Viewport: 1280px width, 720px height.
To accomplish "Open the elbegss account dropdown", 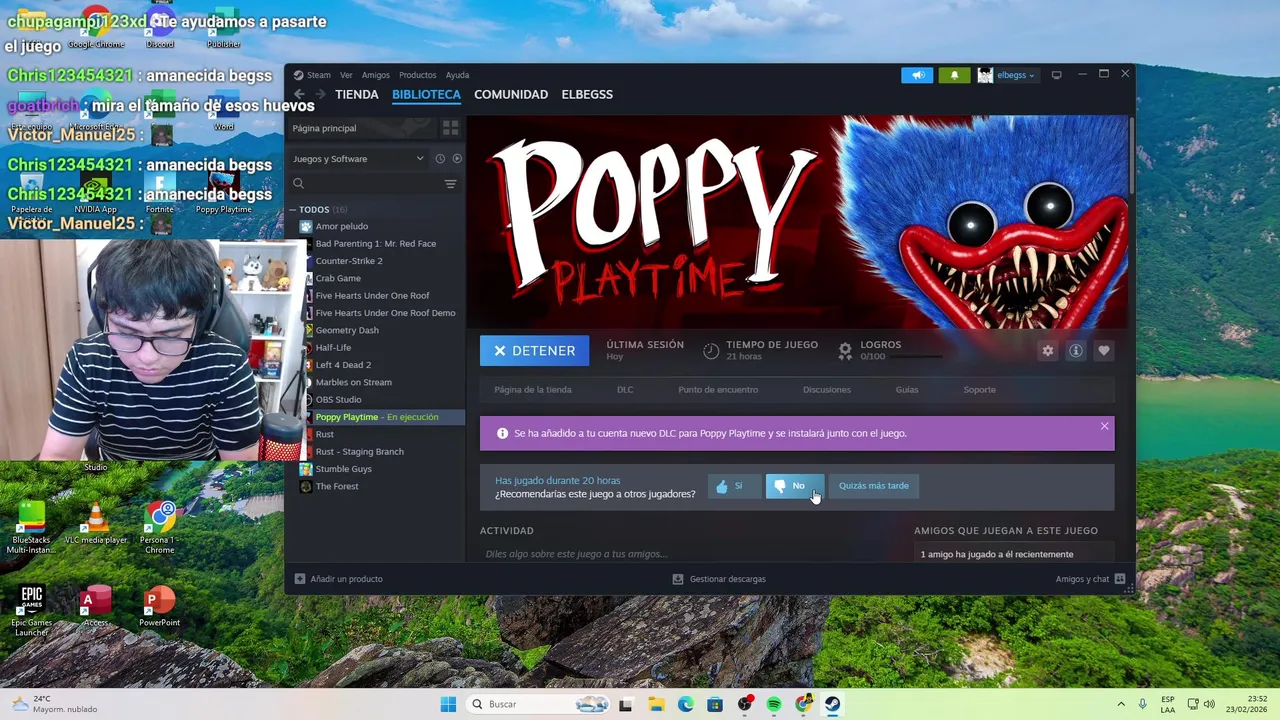I will pos(1006,75).
